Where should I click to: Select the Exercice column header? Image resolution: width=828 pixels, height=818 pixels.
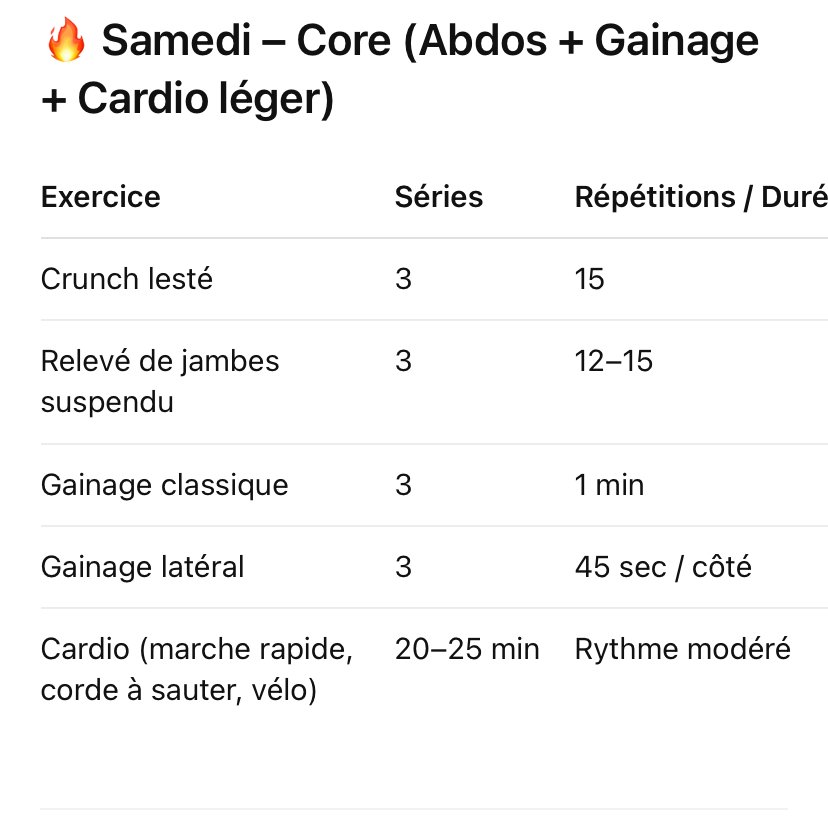pos(100,197)
